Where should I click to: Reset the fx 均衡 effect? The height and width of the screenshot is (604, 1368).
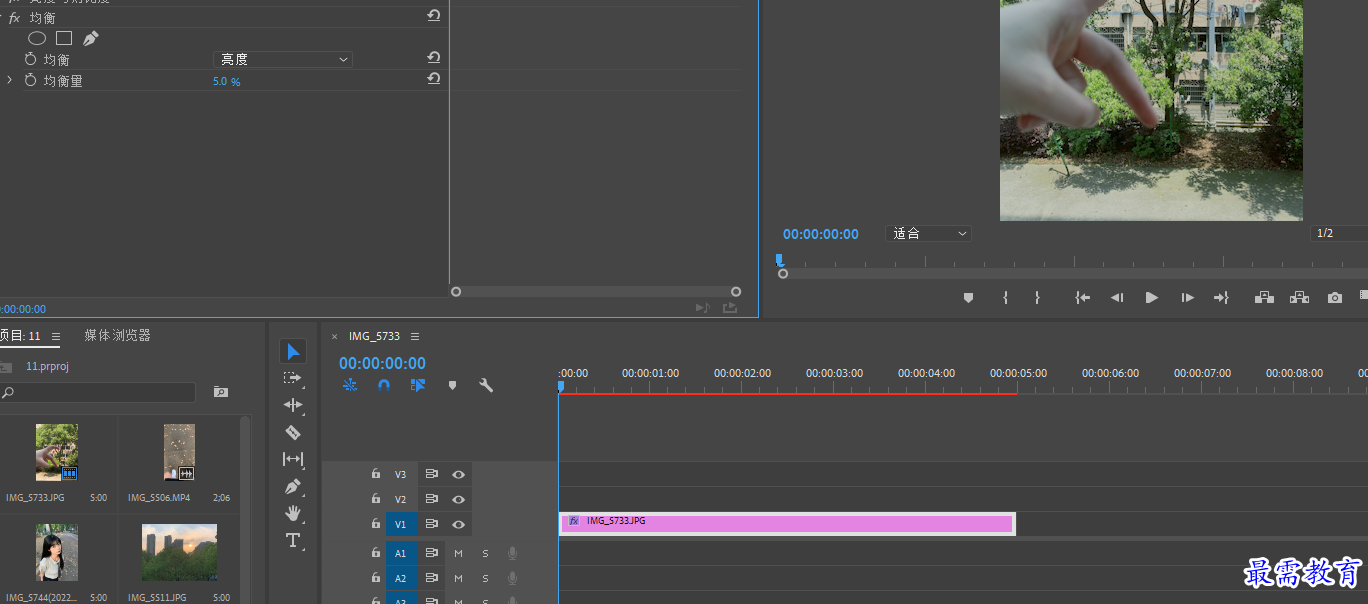[x=433, y=16]
